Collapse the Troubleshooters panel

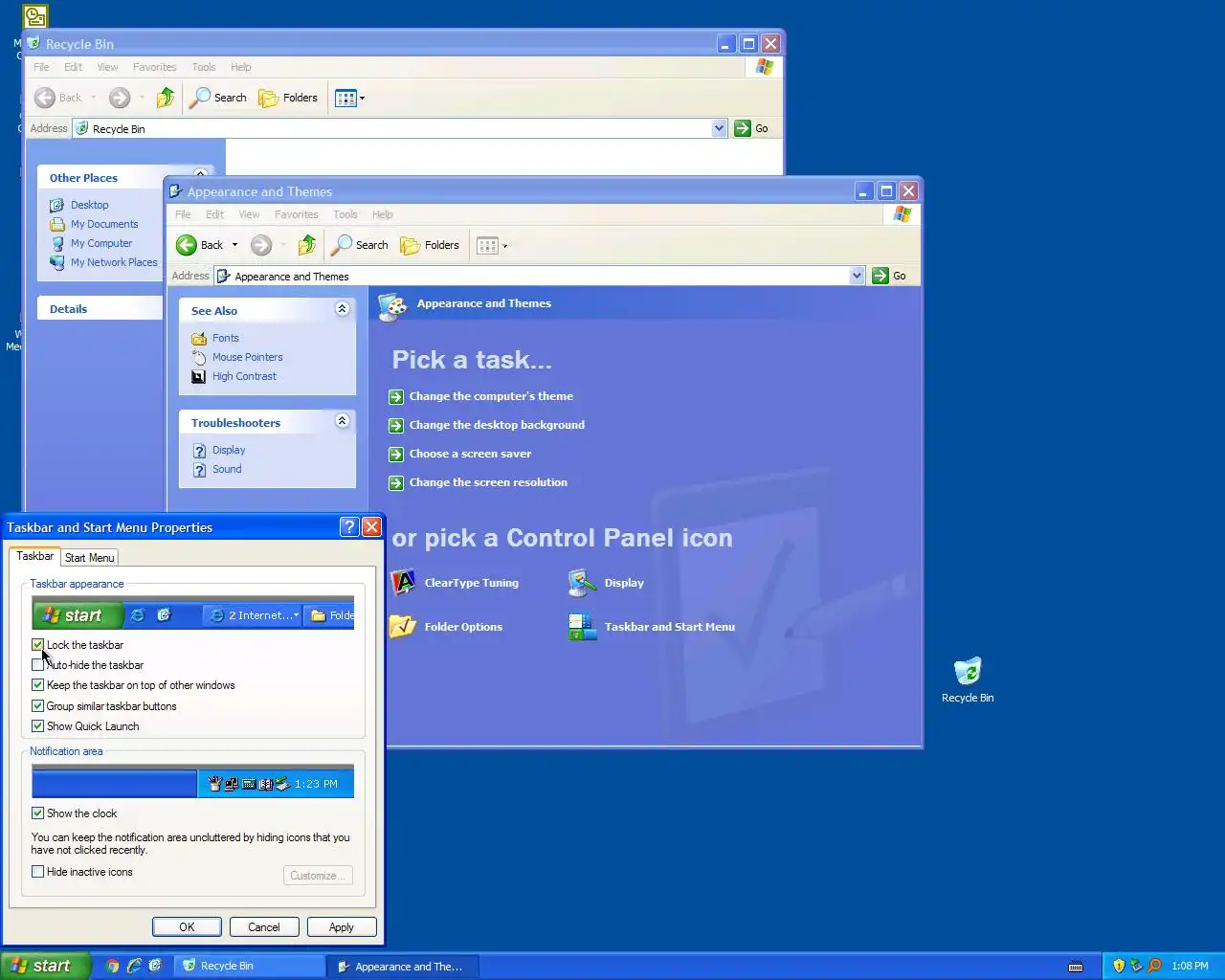point(342,420)
